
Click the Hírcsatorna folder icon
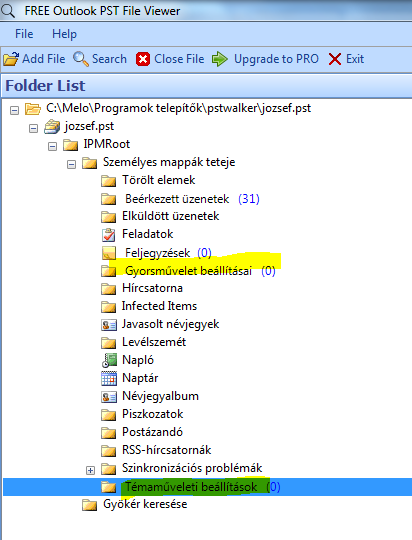(x=109, y=289)
